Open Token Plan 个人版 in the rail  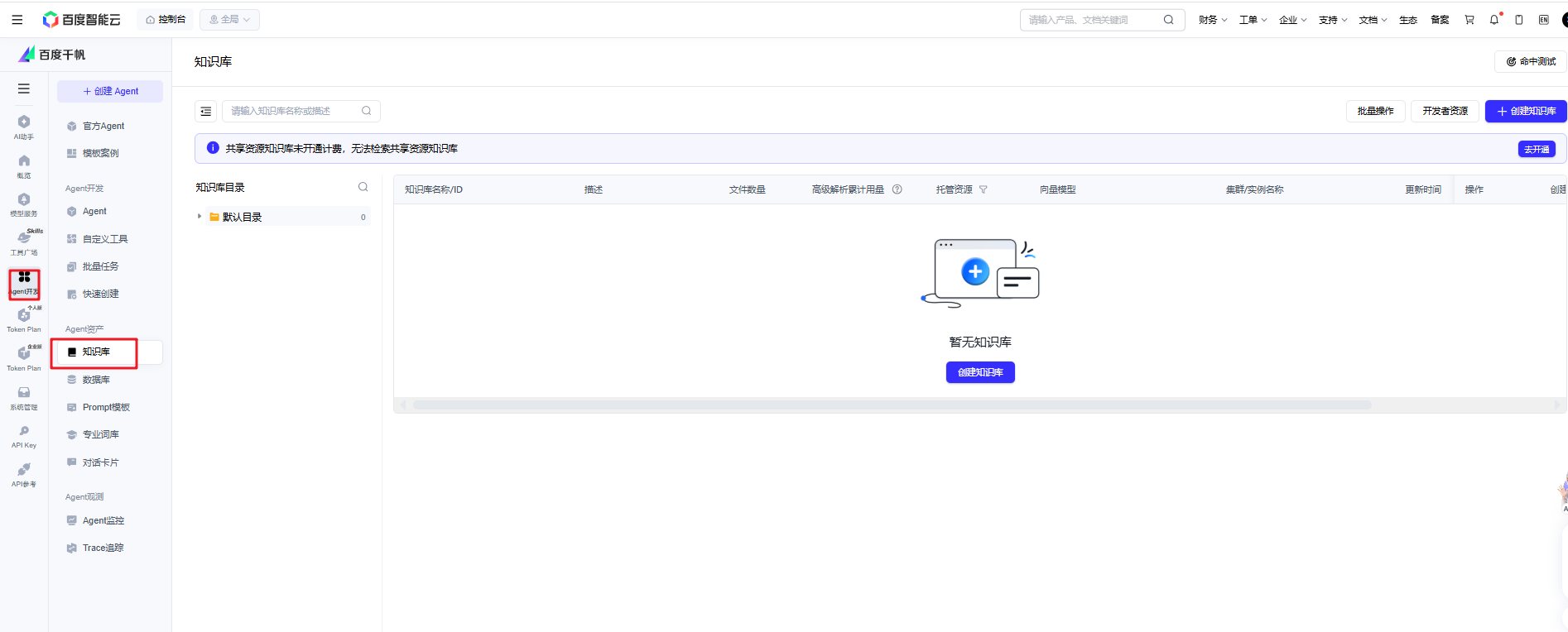tap(24, 320)
